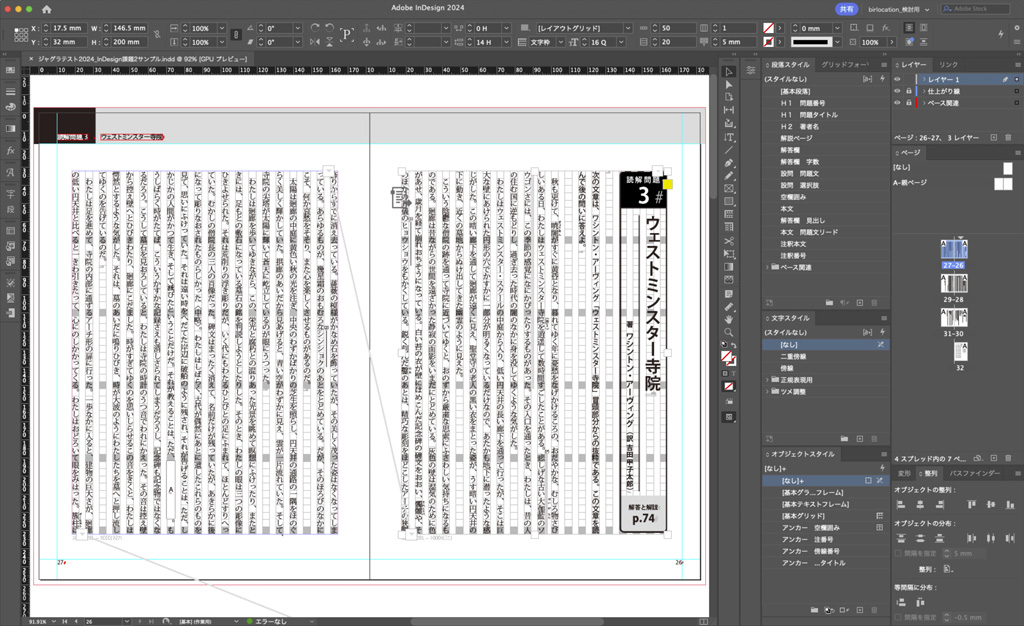Select the Gradient Swatch tool
The height and width of the screenshot is (626, 1024).
coord(729,267)
